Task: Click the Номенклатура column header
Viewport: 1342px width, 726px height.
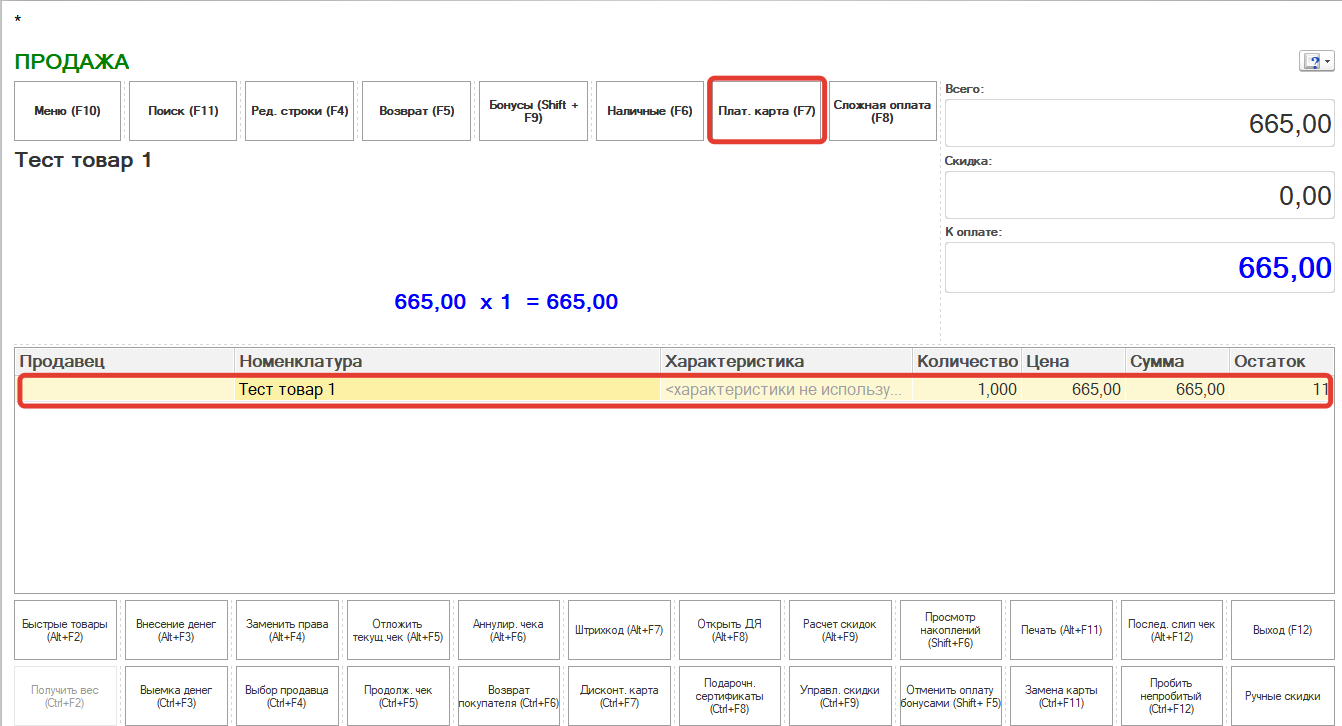Action: pos(446,361)
